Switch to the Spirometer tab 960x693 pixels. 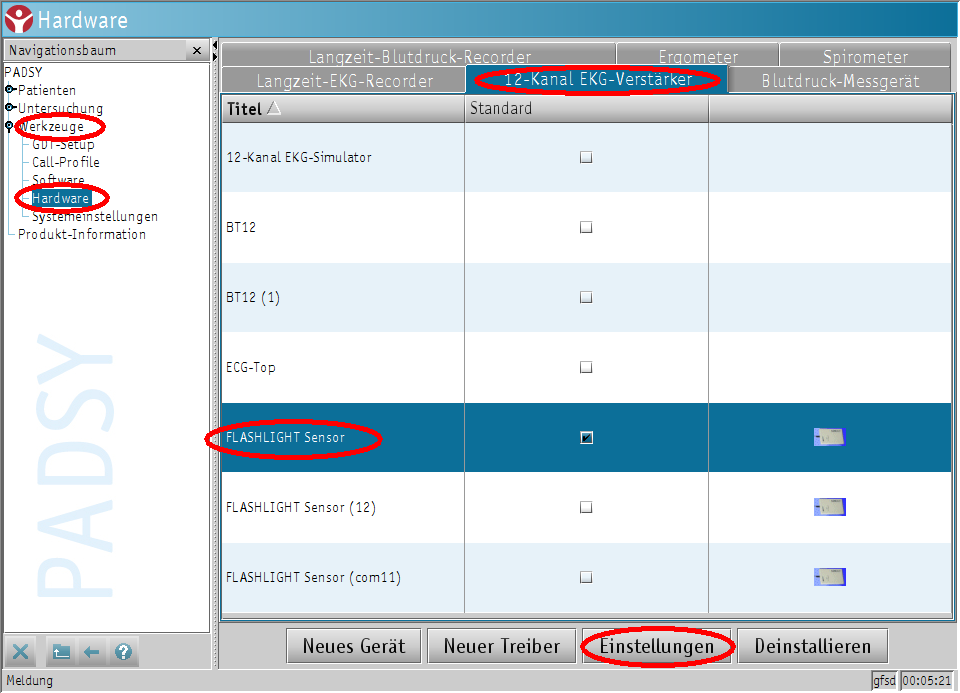(x=865, y=57)
